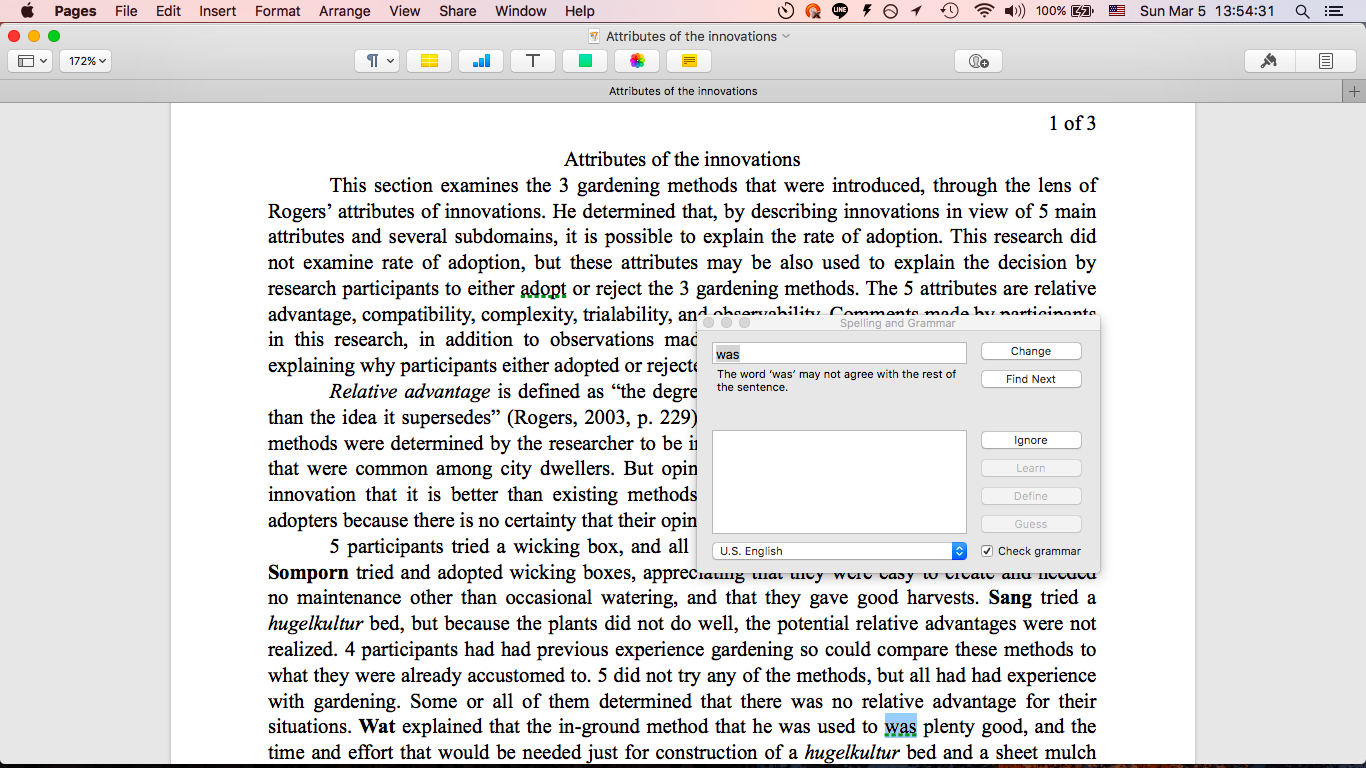Image resolution: width=1366 pixels, height=768 pixels.
Task: Click the heading 'Attributes of the innovations'
Action: [x=682, y=160]
